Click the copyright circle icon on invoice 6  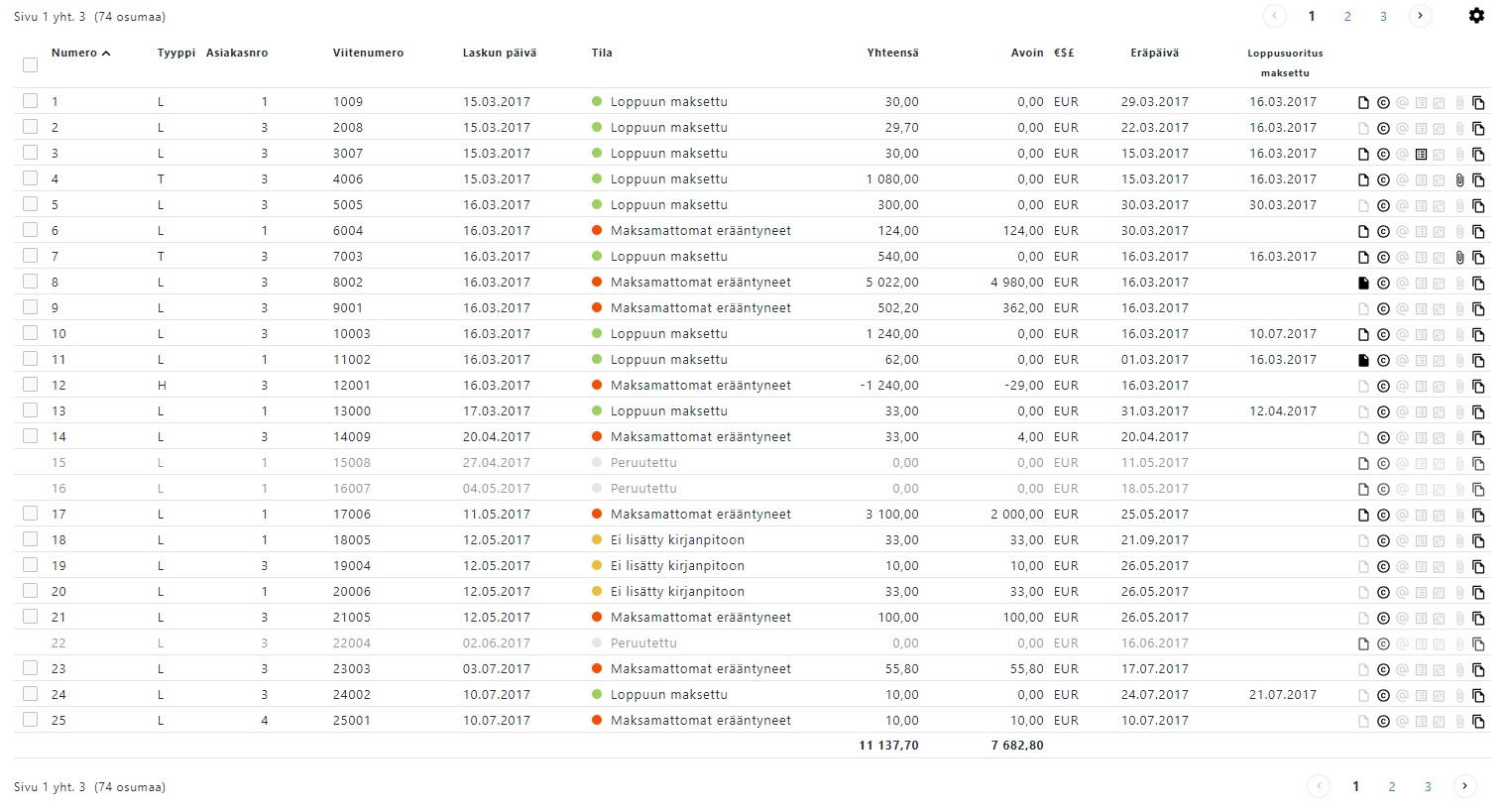pyautogui.click(x=1383, y=231)
